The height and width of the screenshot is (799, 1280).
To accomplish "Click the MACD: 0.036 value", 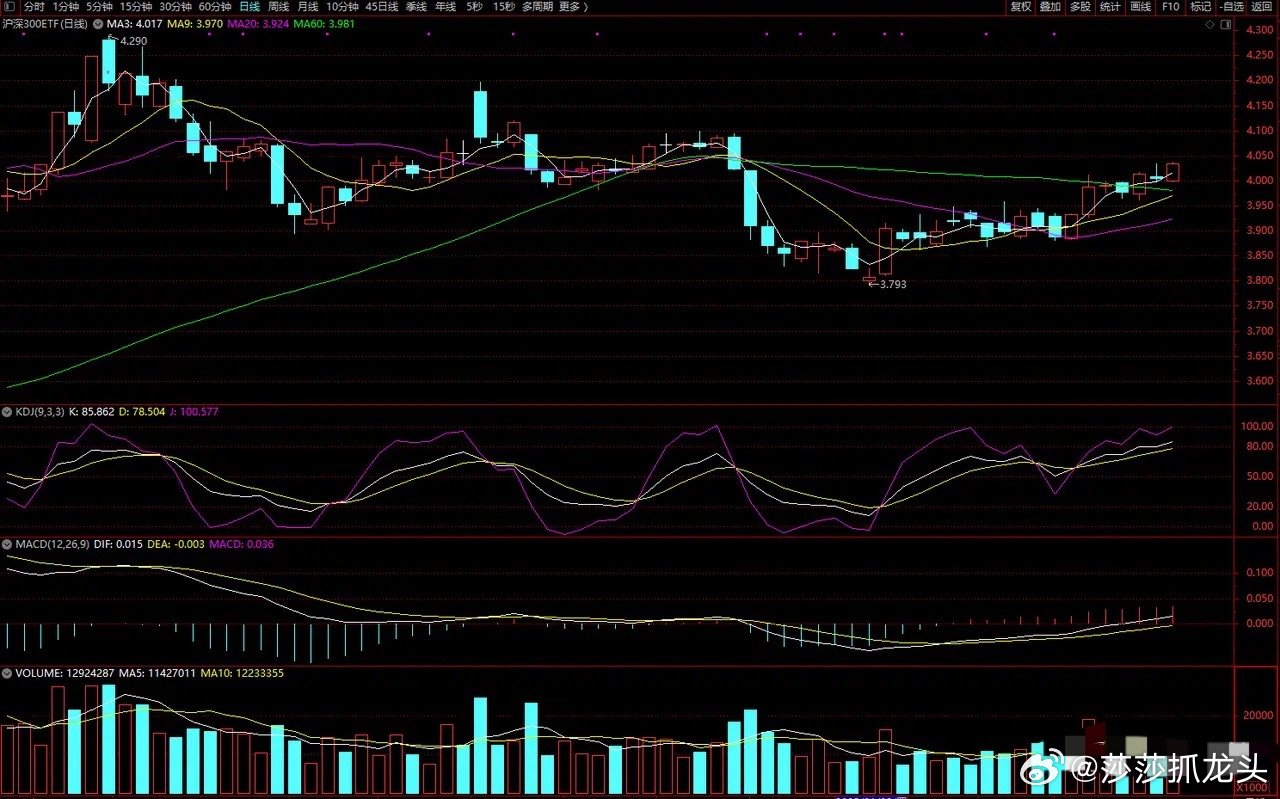I will point(241,544).
